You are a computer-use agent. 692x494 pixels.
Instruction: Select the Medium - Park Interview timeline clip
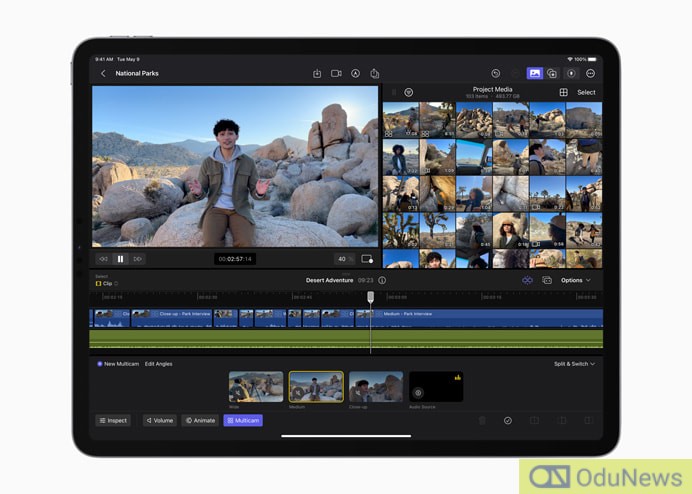click(479, 318)
